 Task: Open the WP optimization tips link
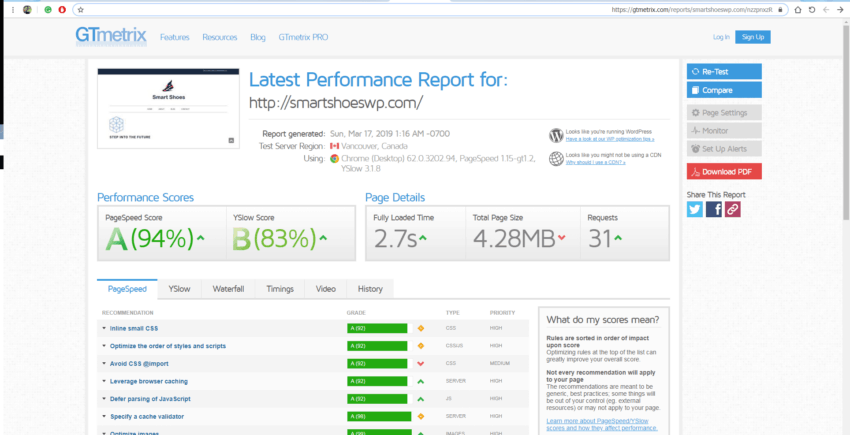pos(610,139)
